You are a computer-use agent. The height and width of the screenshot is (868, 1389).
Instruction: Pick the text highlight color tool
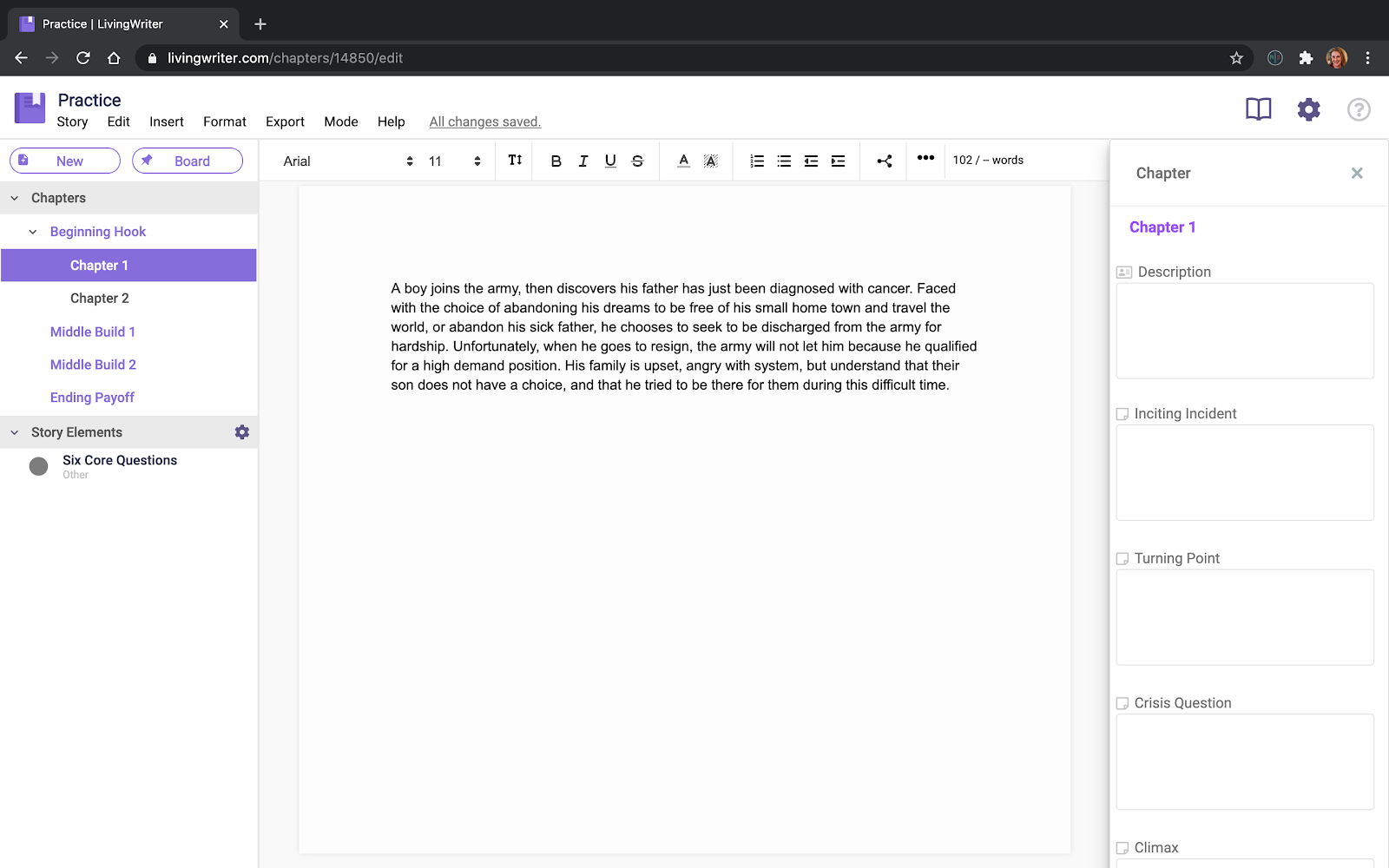coord(711,161)
